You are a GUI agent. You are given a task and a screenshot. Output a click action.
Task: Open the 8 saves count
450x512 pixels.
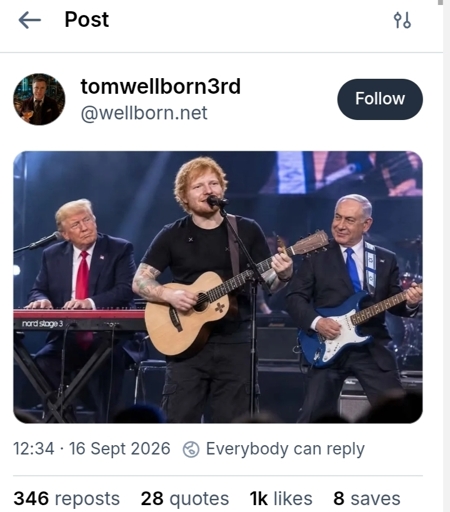point(367,498)
